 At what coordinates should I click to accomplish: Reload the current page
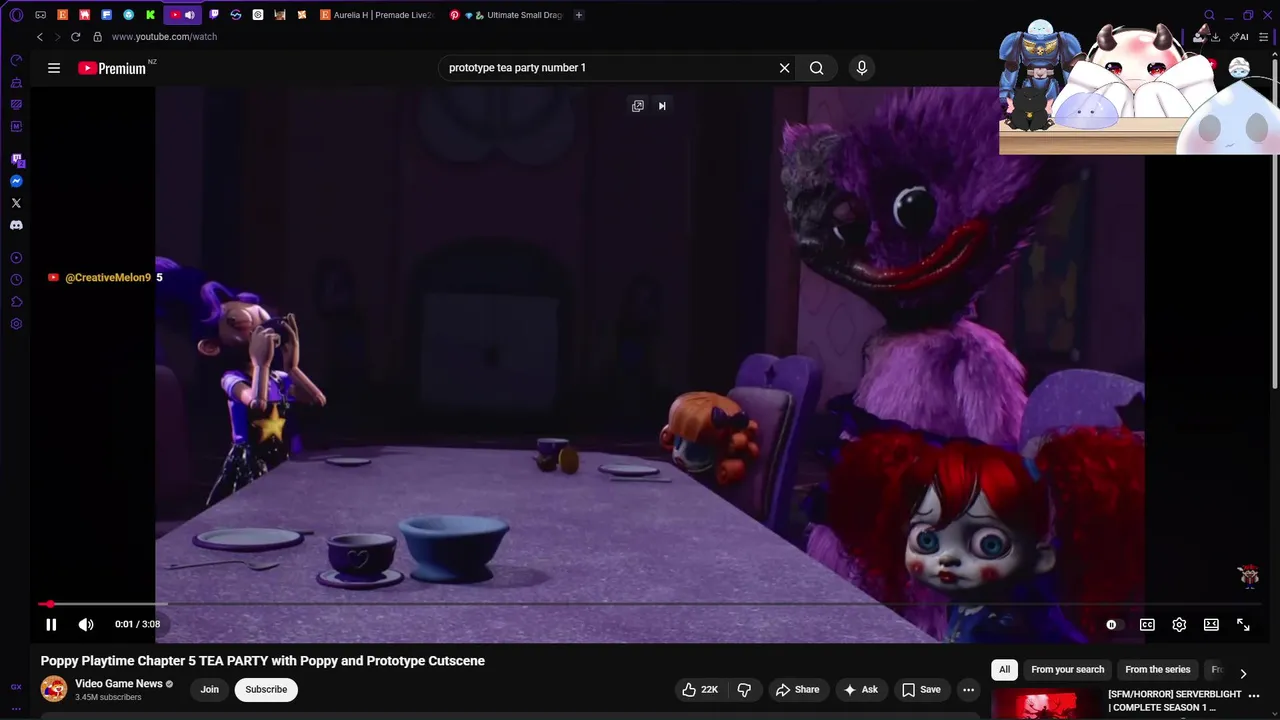click(x=75, y=37)
